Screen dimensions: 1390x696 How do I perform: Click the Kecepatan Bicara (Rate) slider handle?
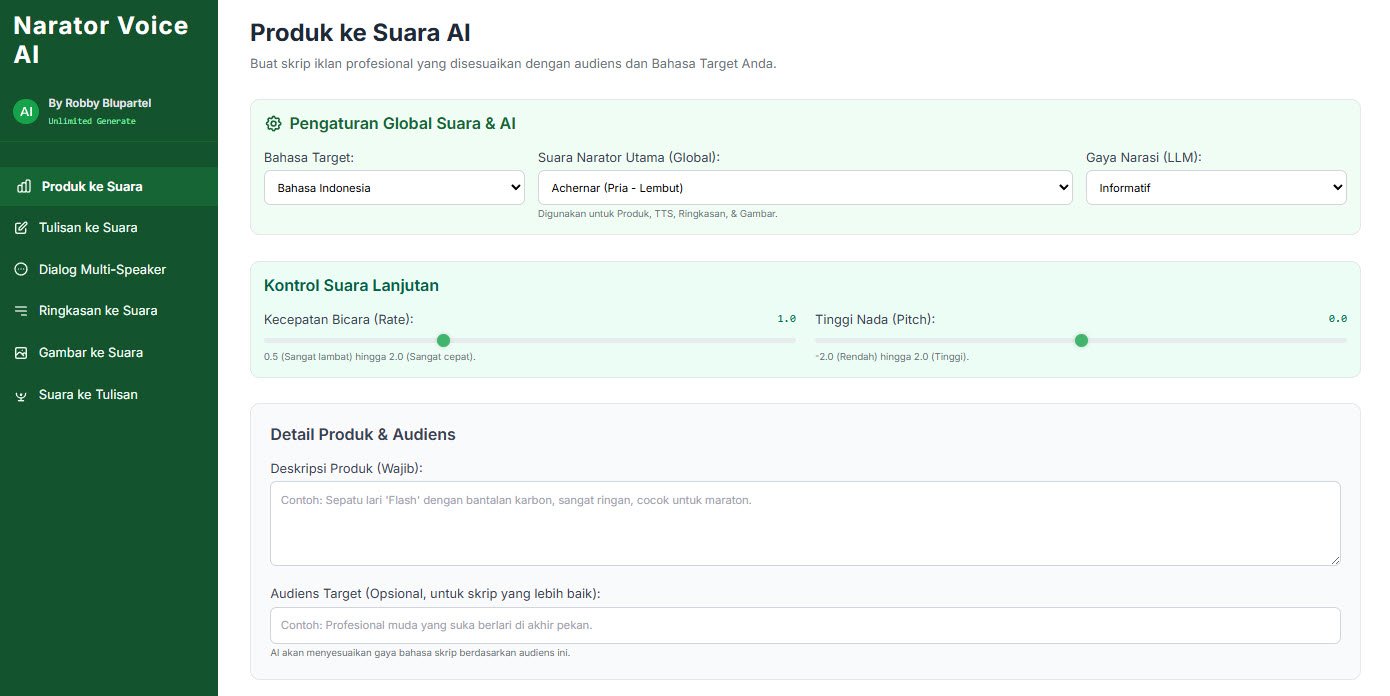tap(443, 340)
